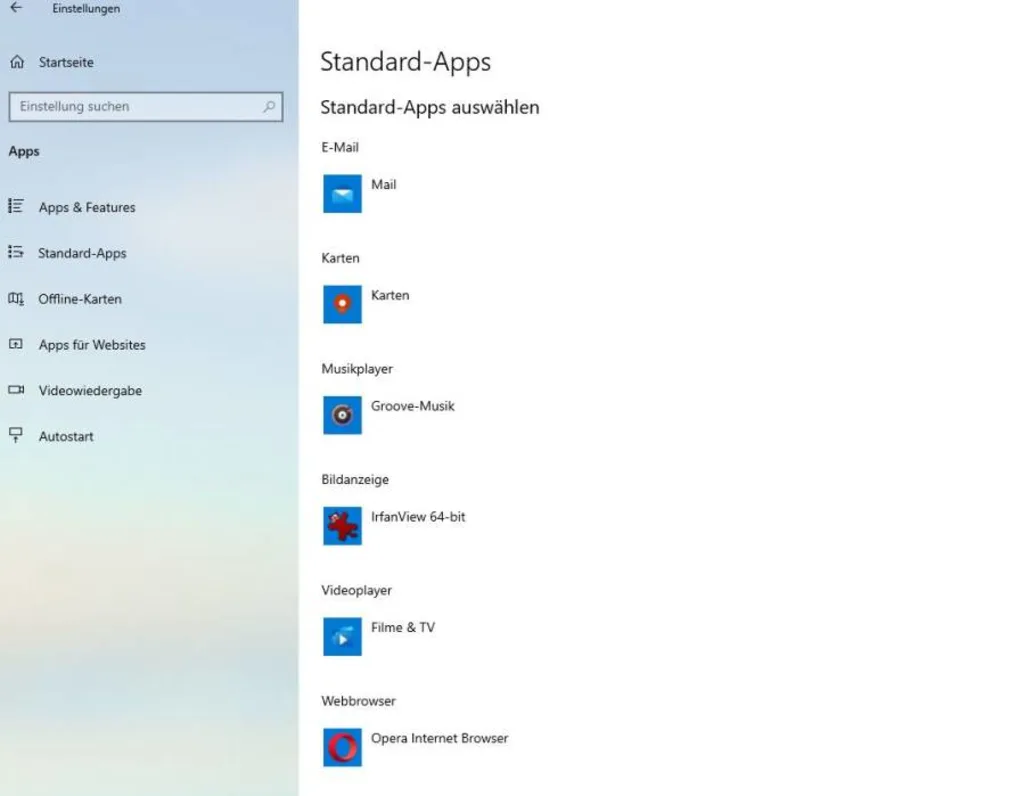
Task: Change default email app labeled Mail
Action: 383,185
